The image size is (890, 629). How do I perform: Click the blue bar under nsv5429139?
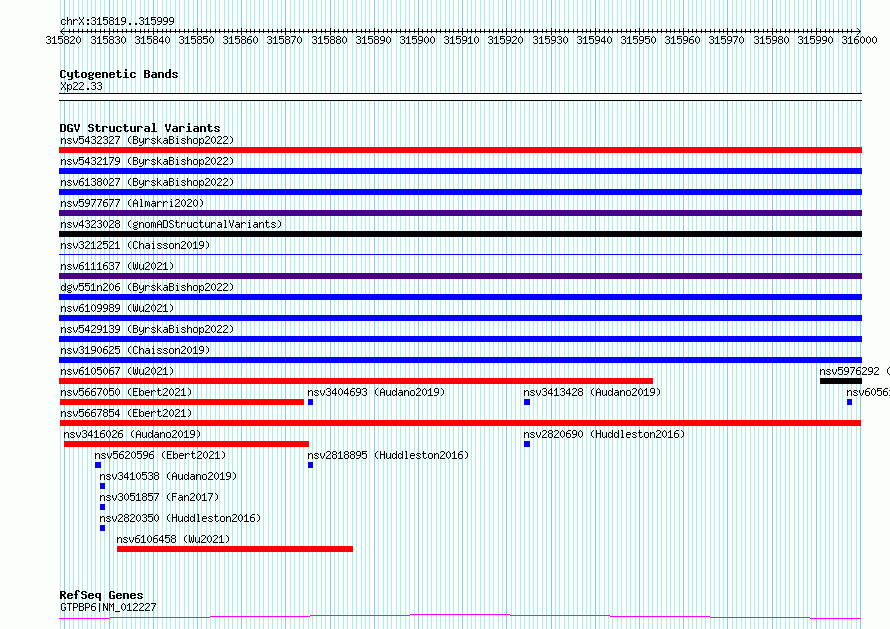(x=460, y=339)
